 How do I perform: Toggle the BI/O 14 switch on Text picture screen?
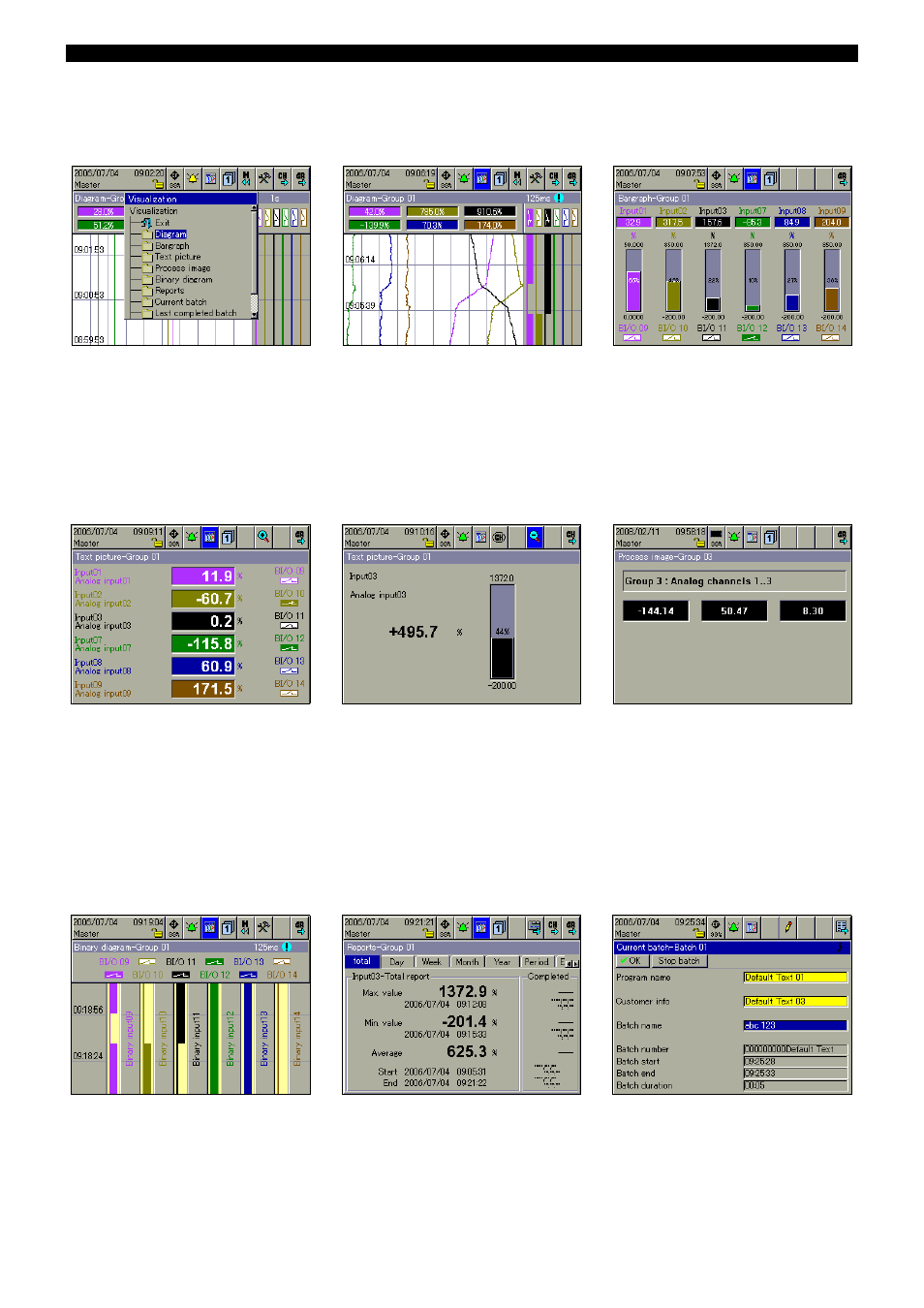click(x=289, y=693)
